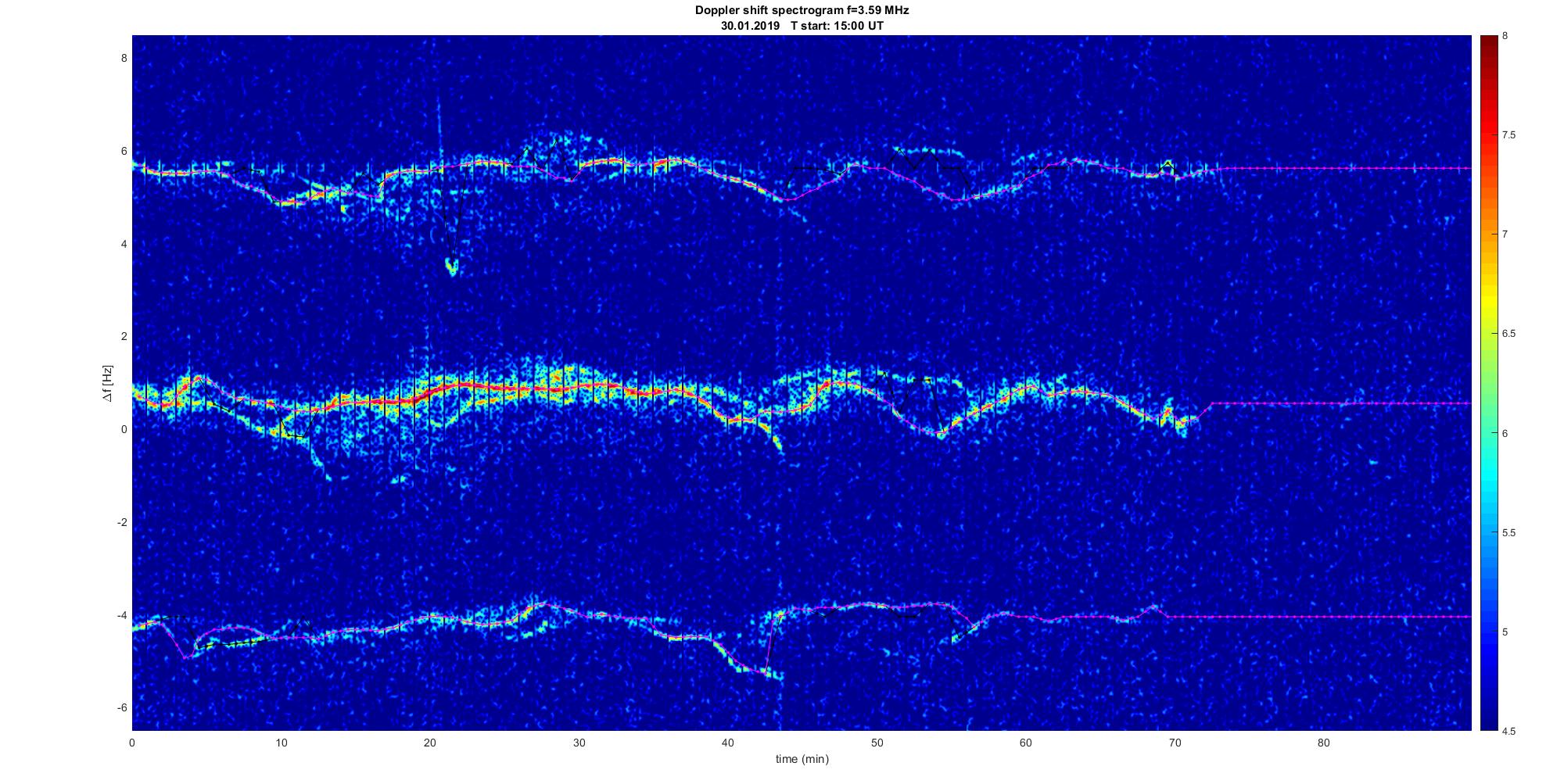1564x784 pixels.
Task: Click the y-axis tick label '-4'
Action: pos(121,615)
